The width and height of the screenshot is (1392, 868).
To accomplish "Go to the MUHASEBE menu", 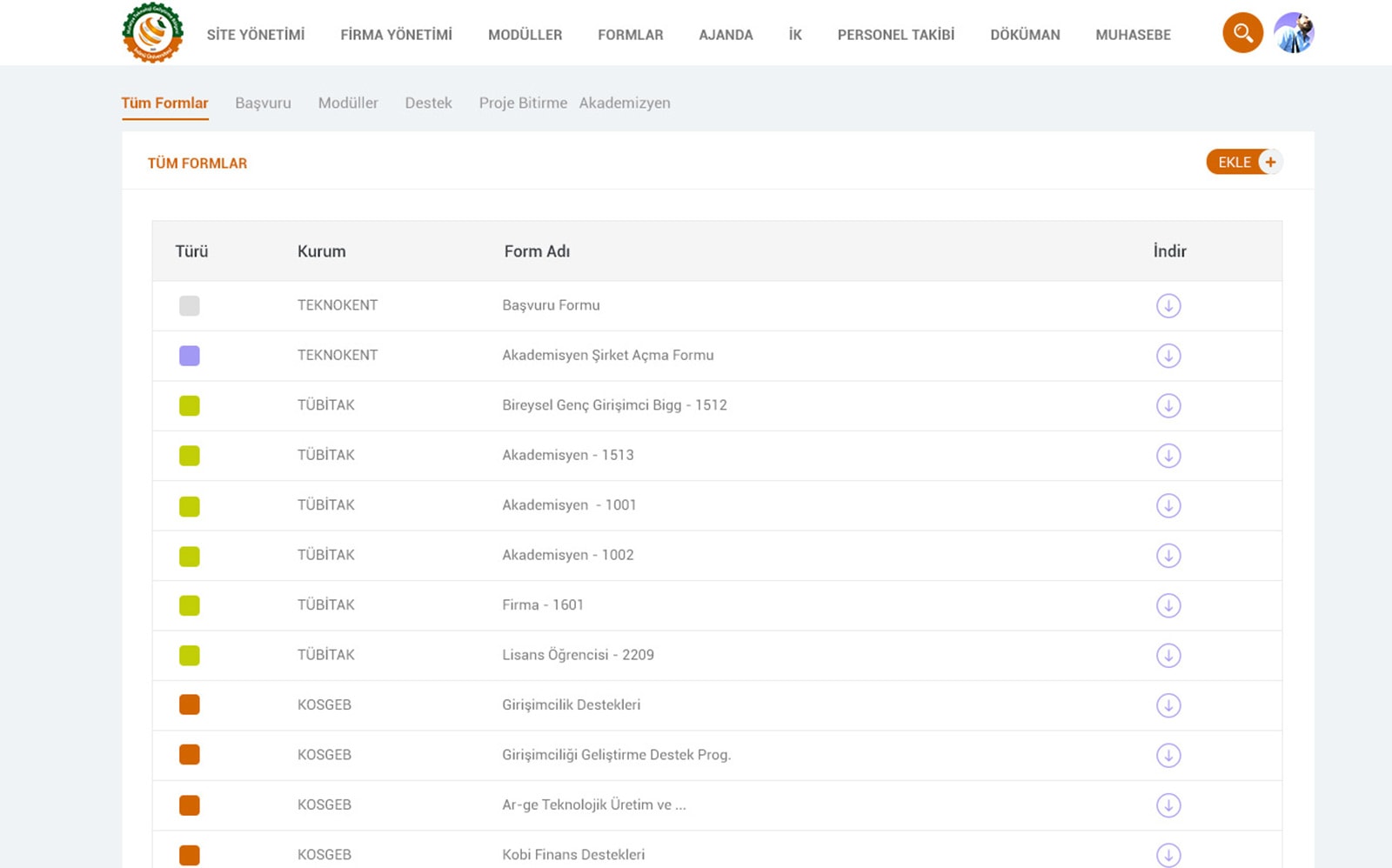I will (1133, 35).
